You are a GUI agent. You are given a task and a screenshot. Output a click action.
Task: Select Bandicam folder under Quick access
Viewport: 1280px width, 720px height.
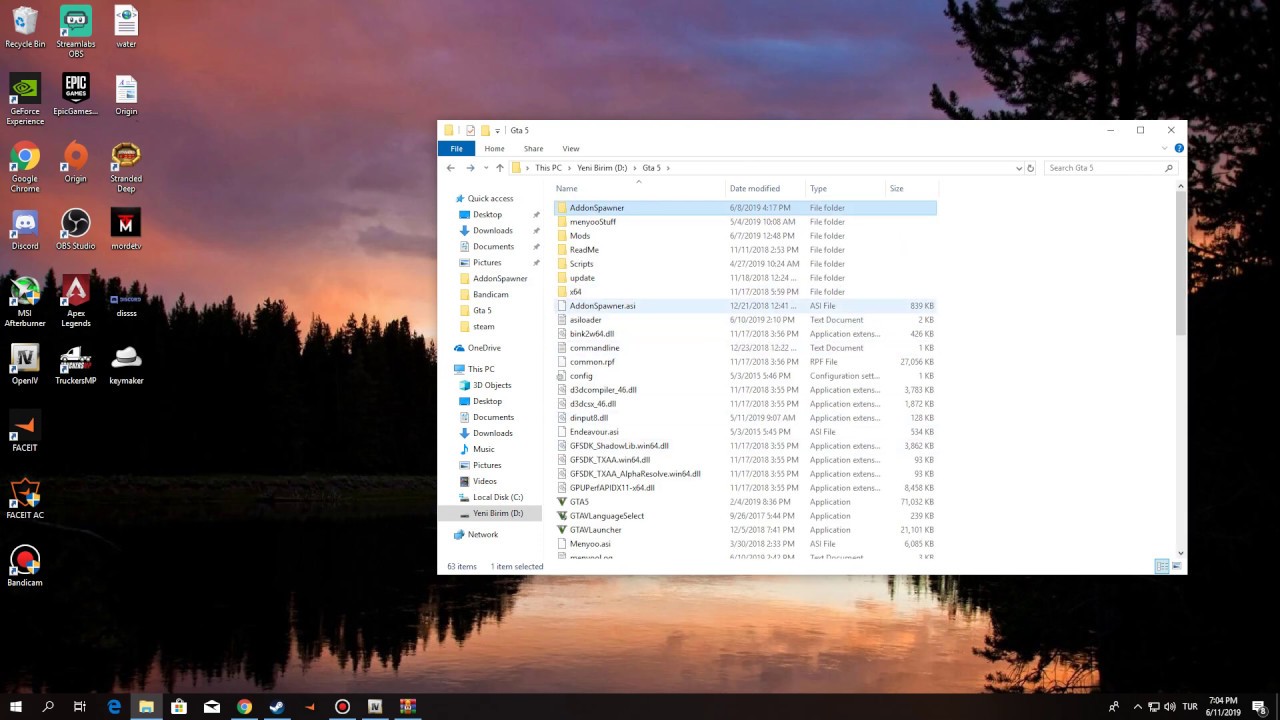coord(490,294)
